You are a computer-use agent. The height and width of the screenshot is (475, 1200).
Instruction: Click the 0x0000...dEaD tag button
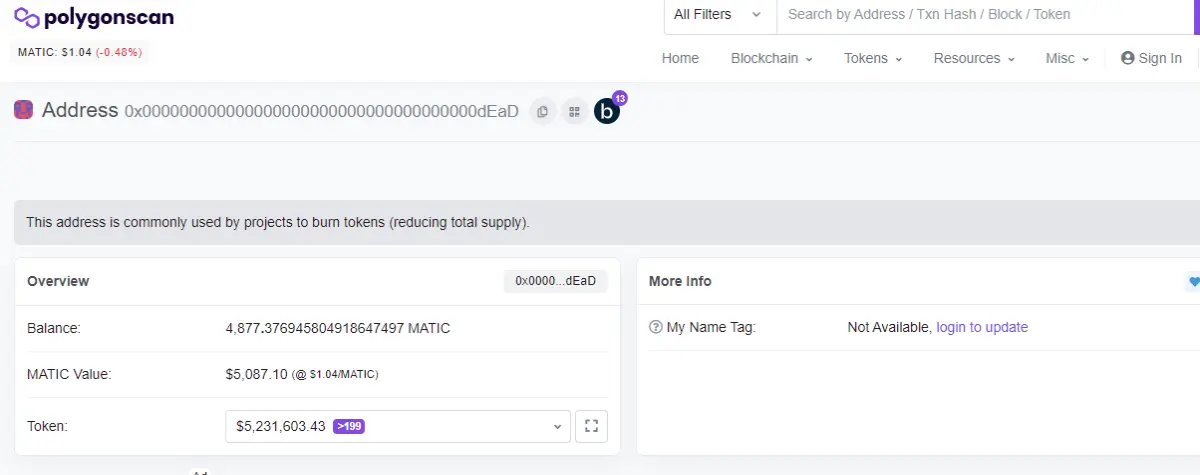click(556, 281)
